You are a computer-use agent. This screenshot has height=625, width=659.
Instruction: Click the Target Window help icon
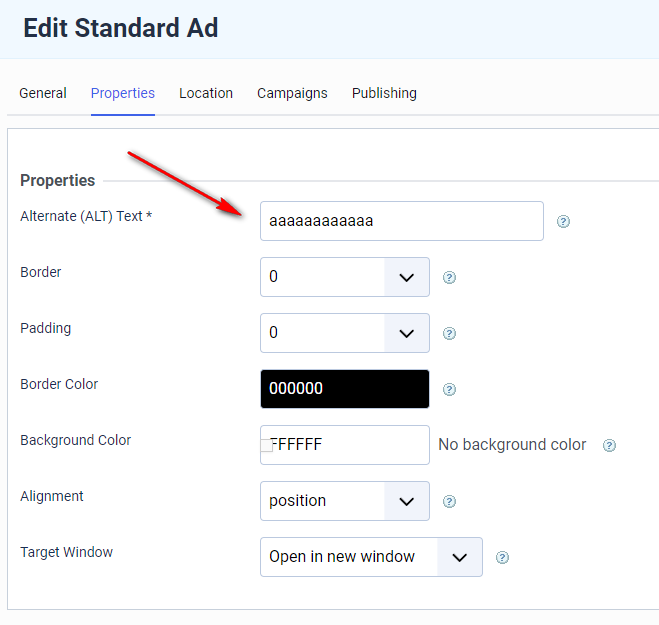point(502,558)
